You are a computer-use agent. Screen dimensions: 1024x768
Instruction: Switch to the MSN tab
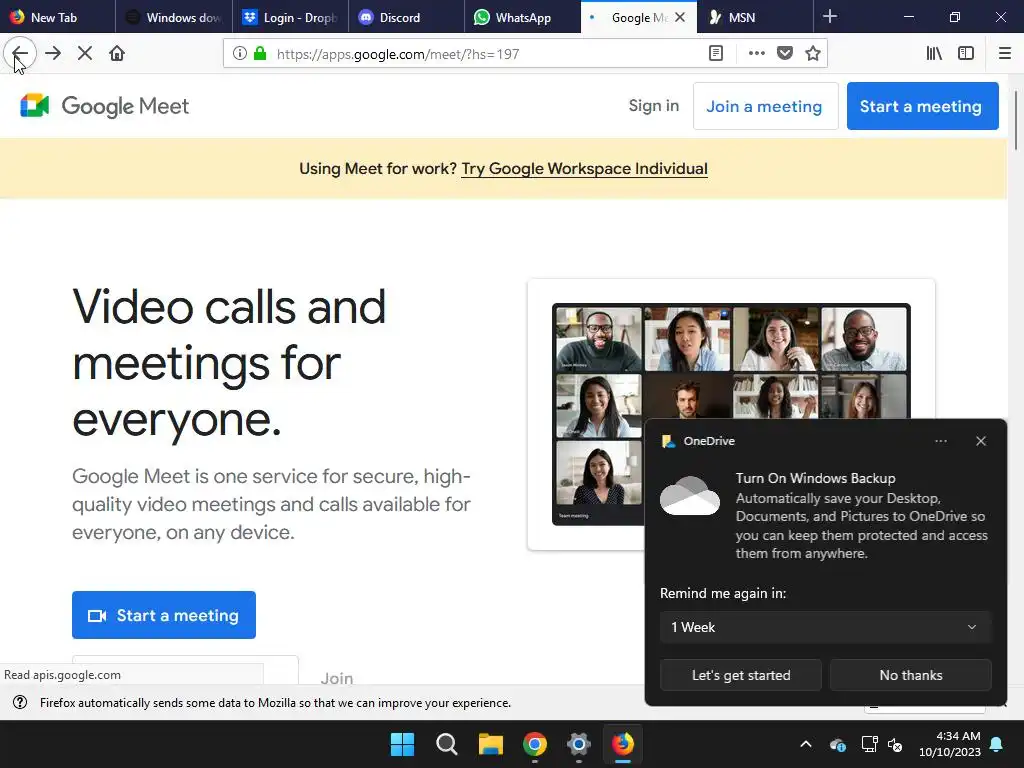pyautogui.click(x=755, y=17)
